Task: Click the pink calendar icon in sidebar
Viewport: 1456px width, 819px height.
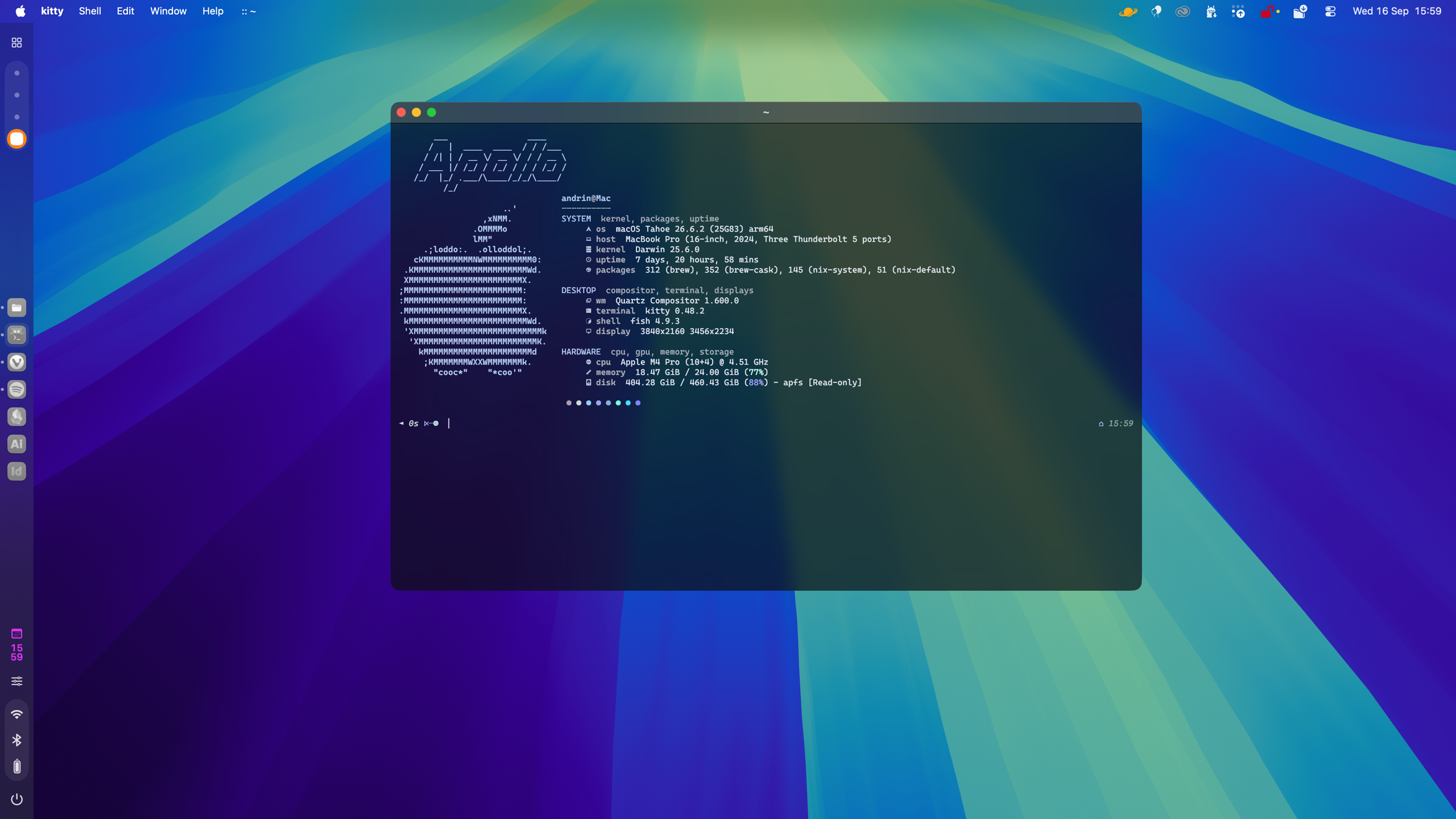Action: click(x=17, y=634)
